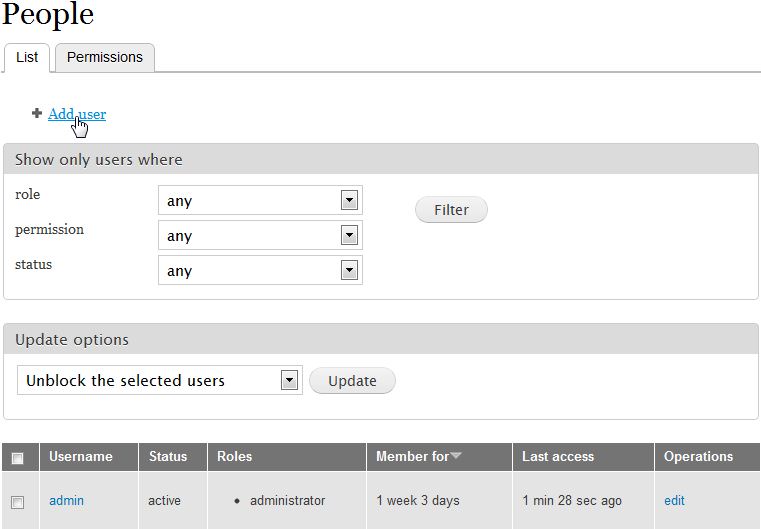Click the plus icon beside Add user
761x529 pixels.
[37, 114]
